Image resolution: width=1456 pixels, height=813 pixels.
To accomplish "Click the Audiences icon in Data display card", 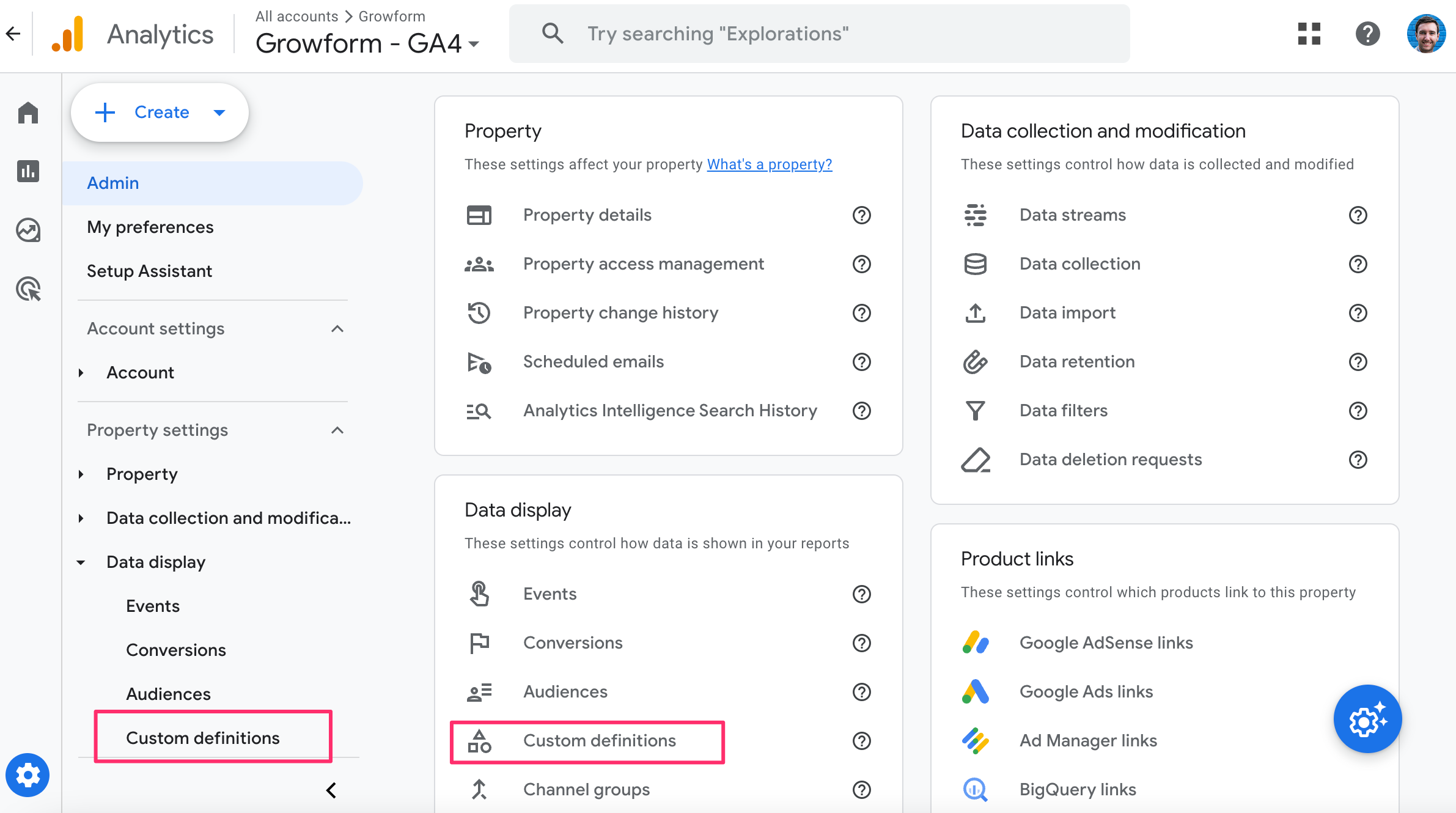I will [x=479, y=692].
